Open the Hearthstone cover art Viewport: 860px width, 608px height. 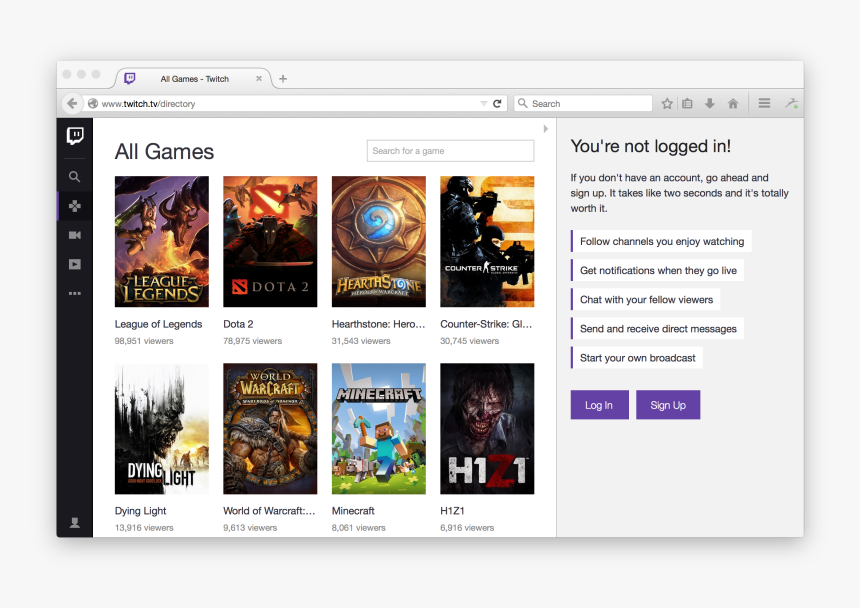tap(379, 241)
